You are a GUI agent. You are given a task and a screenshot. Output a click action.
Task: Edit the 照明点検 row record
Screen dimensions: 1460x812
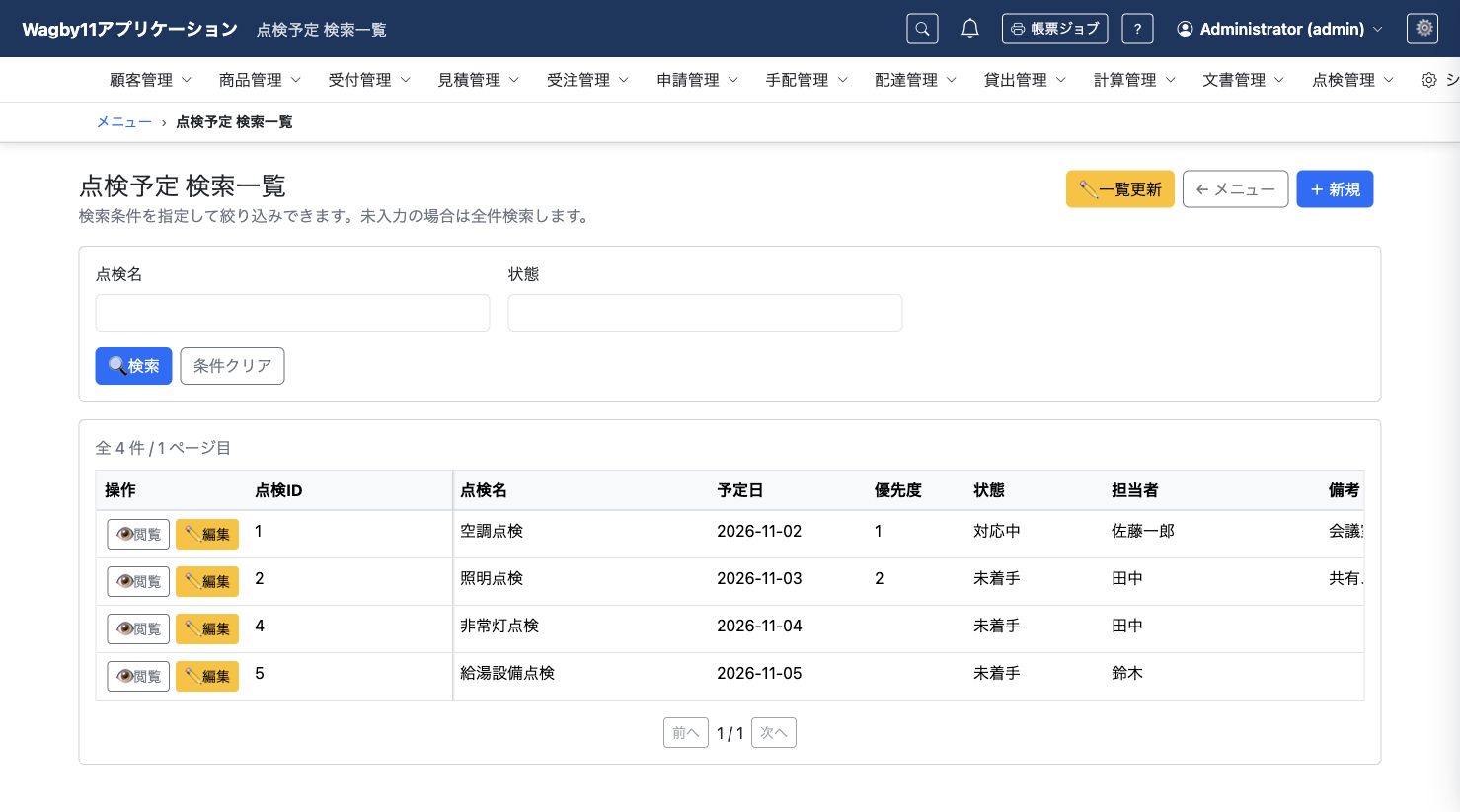pyautogui.click(x=207, y=581)
